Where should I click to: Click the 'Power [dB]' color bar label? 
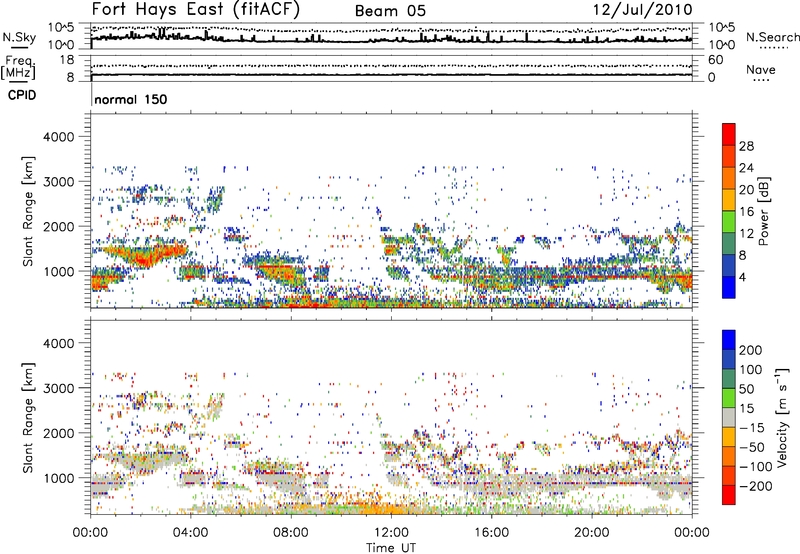click(x=763, y=211)
